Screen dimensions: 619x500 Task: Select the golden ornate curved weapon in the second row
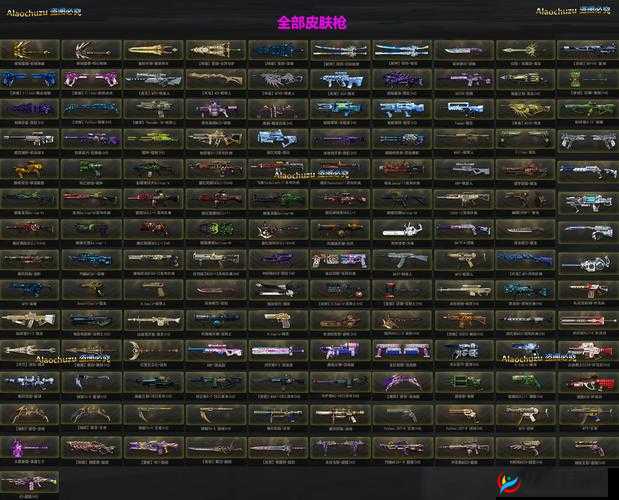216,80
